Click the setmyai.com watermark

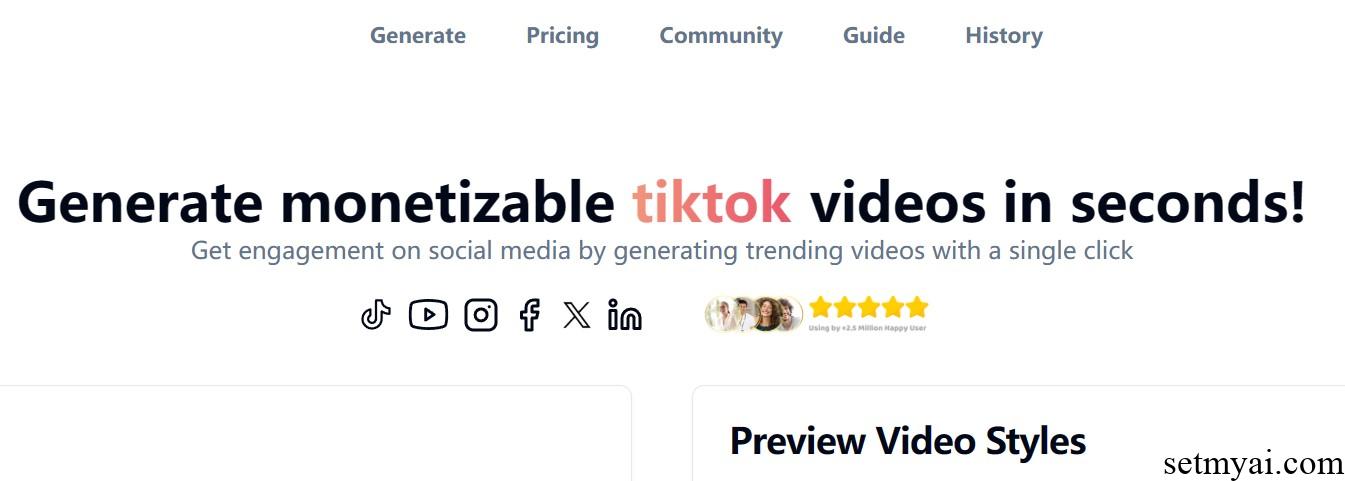click(1254, 464)
